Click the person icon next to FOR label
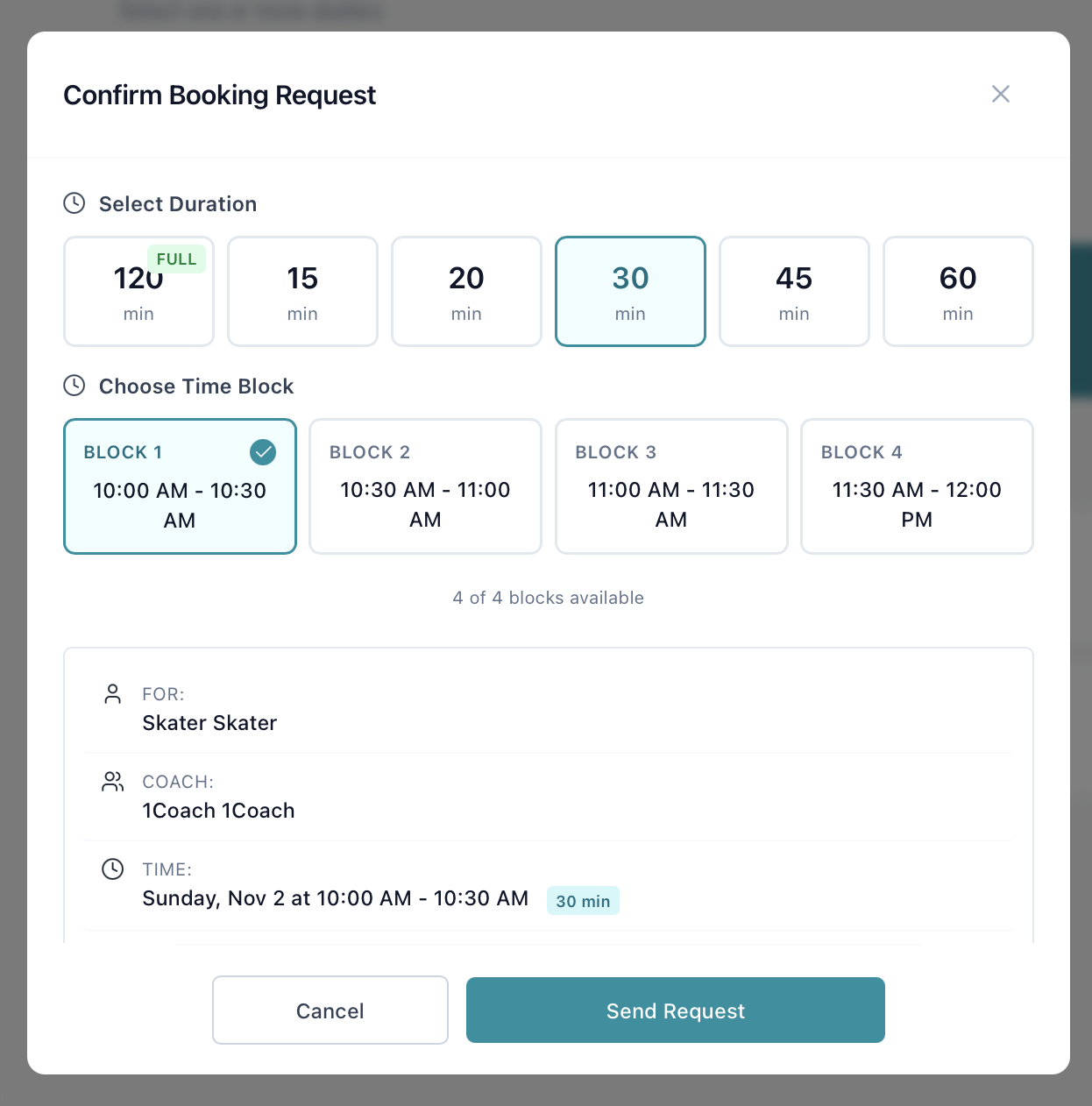 [112, 693]
